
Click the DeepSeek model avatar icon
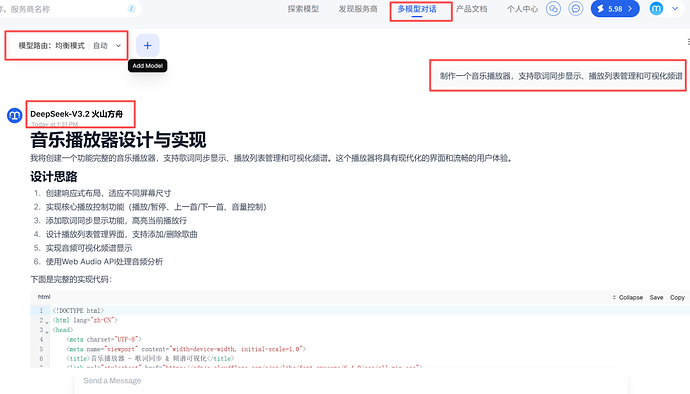[x=15, y=115]
